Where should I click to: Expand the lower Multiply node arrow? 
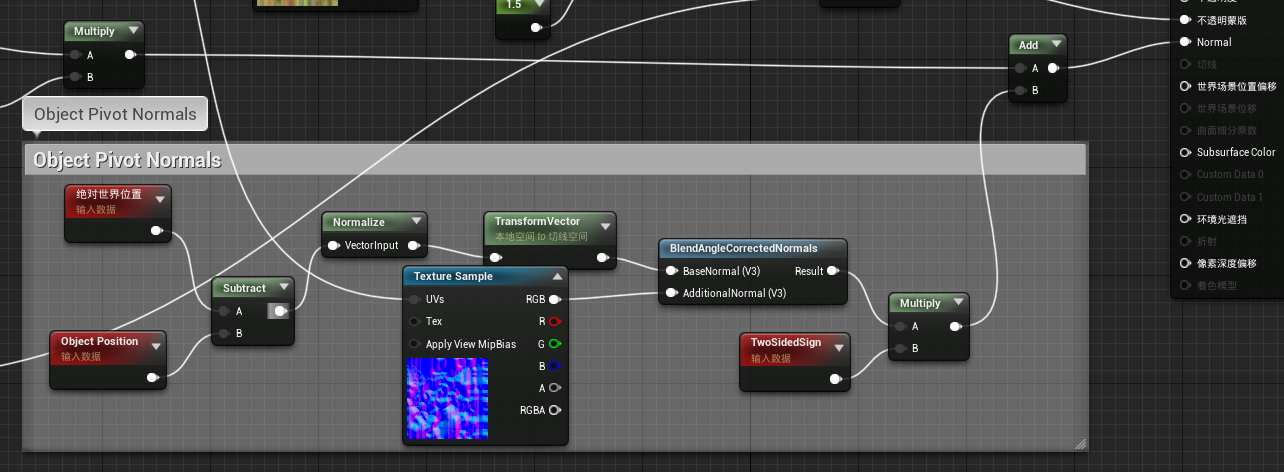957,303
